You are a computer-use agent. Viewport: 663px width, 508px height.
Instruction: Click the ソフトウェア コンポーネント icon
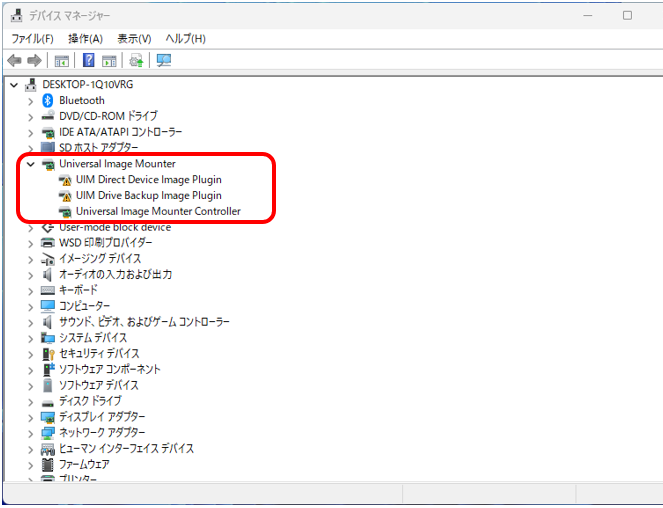49,369
